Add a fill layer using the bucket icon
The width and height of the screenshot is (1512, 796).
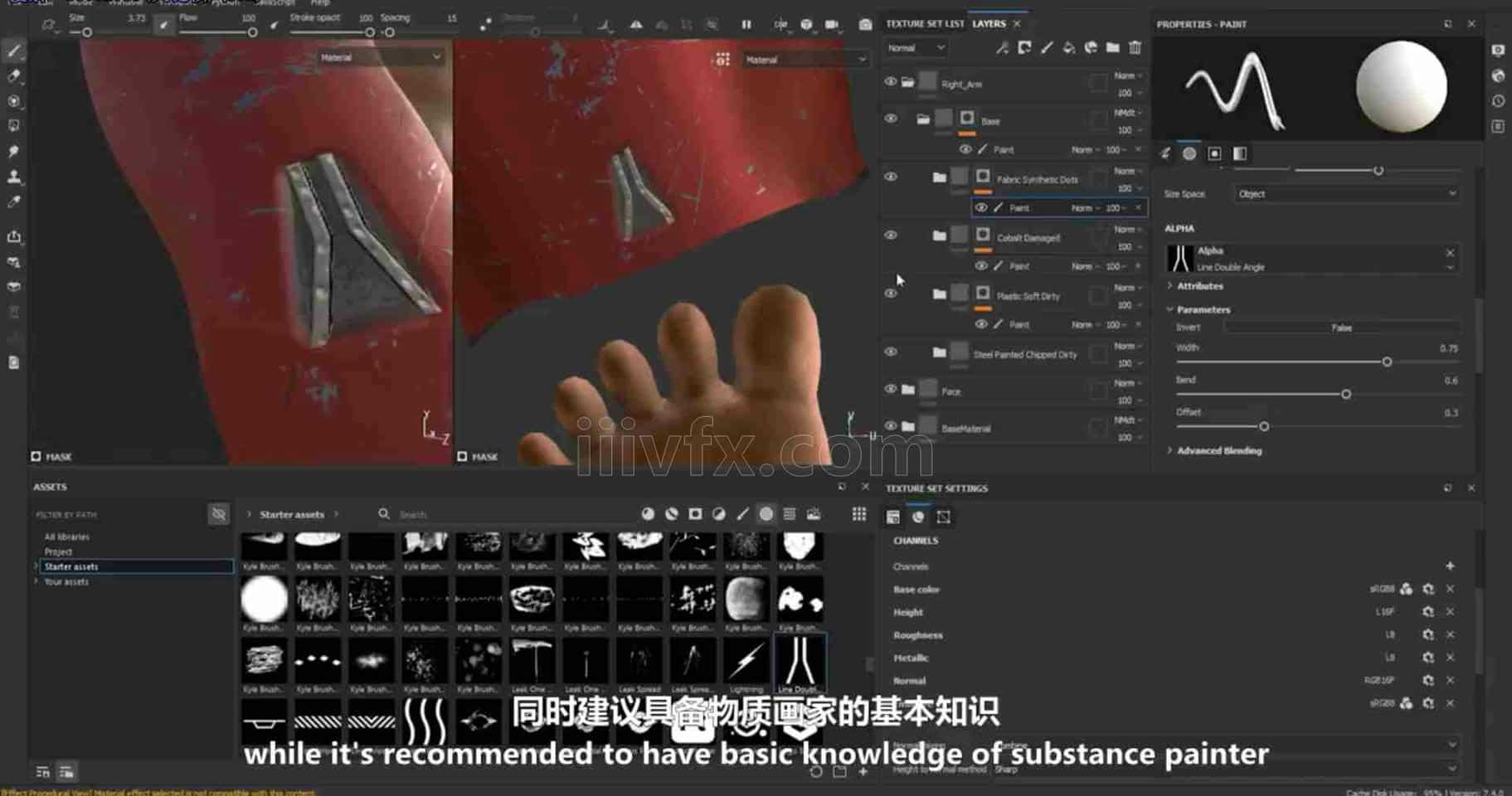point(1069,48)
